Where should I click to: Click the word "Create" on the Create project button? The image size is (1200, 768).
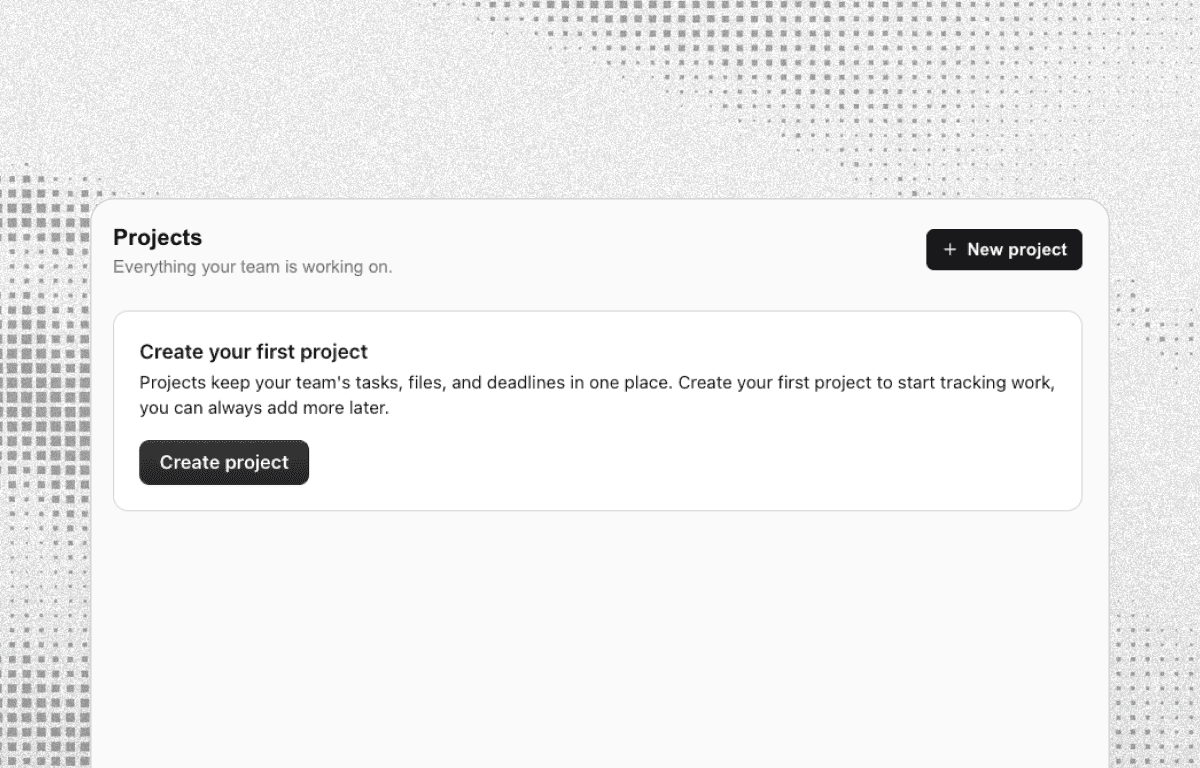[190, 462]
